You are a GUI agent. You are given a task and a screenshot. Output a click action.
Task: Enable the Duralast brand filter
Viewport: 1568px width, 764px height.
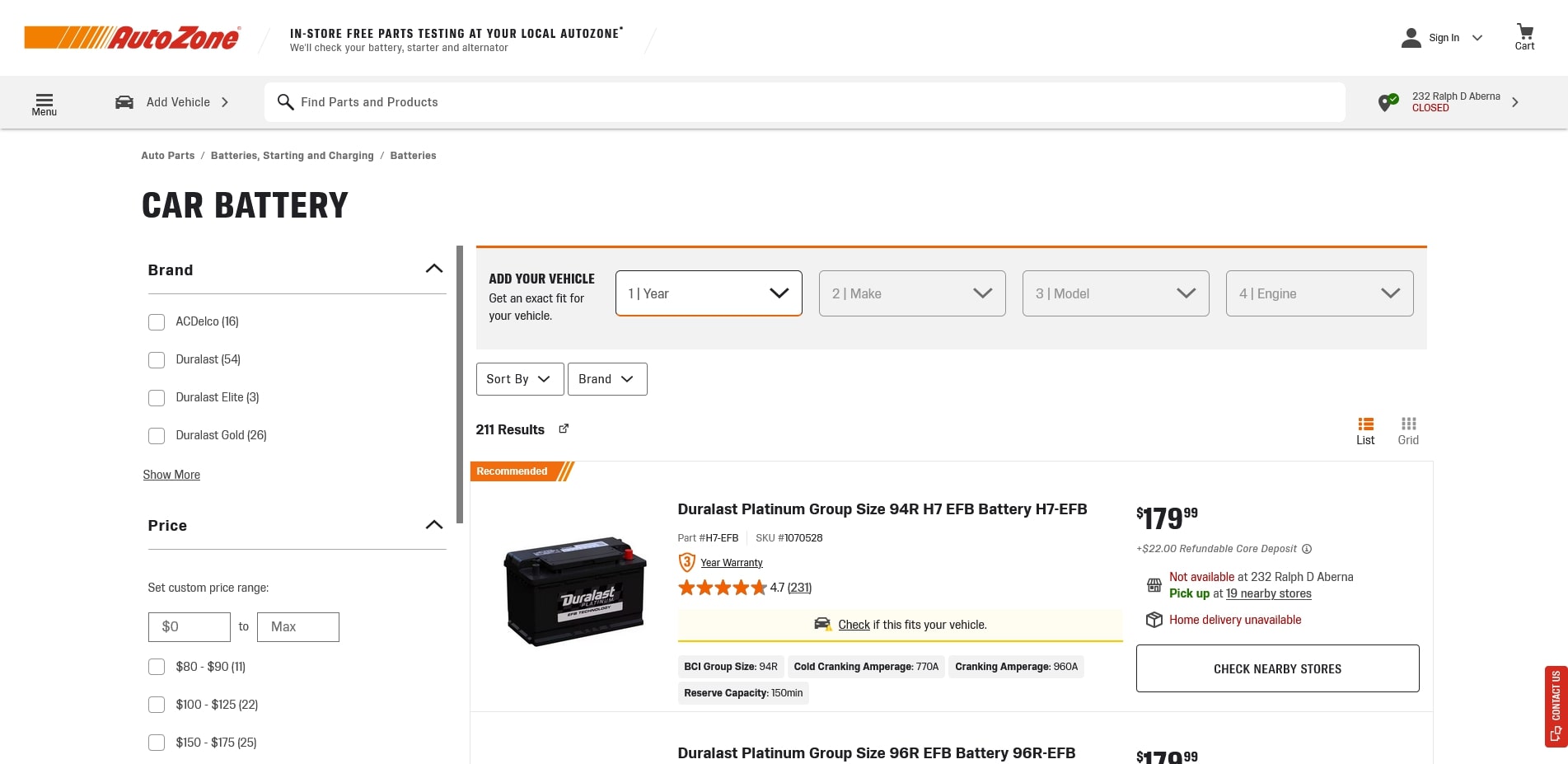157,359
